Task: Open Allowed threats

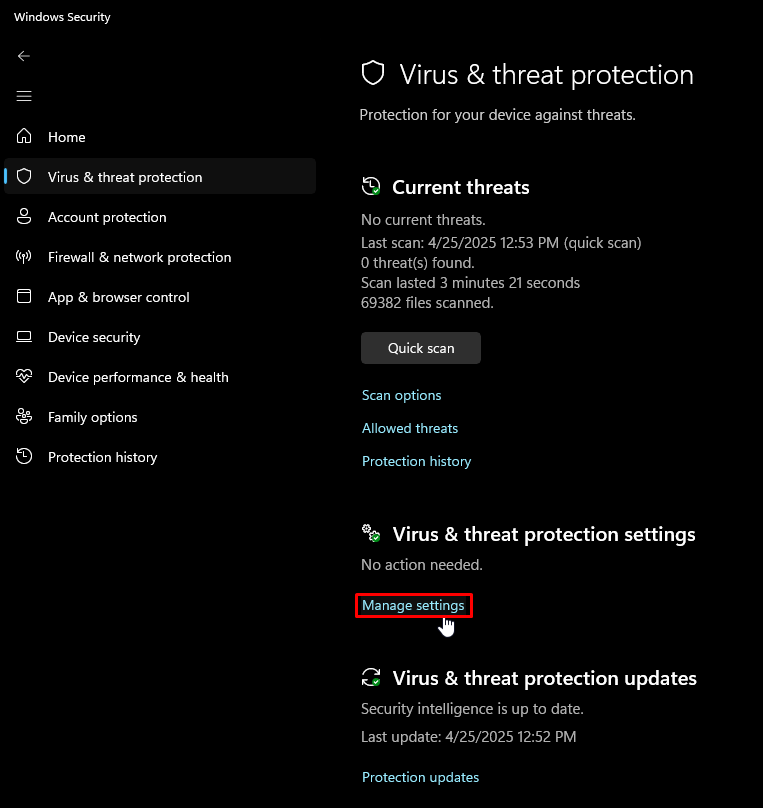Action: point(409,428)
